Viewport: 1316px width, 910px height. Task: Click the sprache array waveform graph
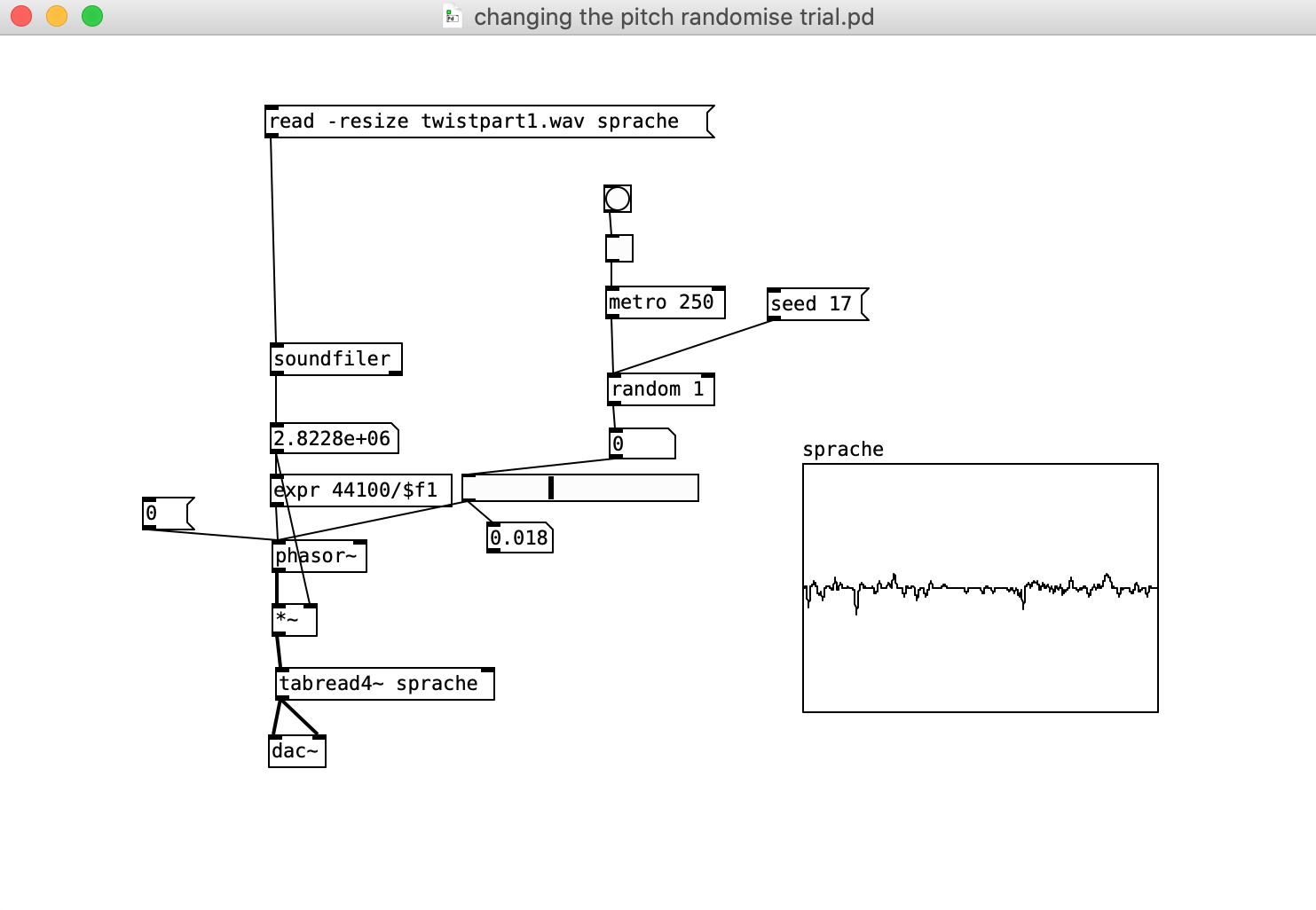981,588
